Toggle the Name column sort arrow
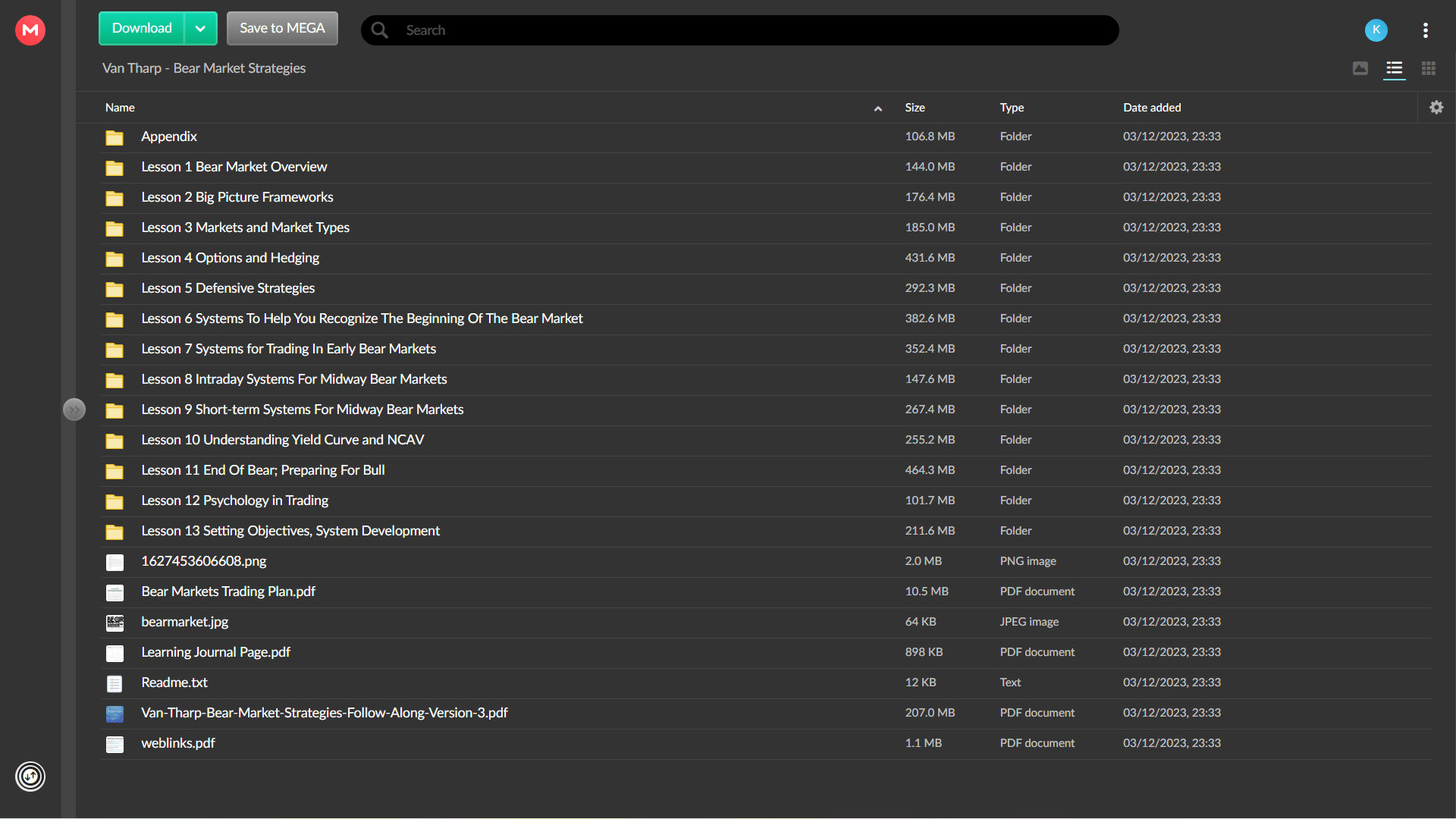This screenshot has height=819, width=1456. click(878, 108)
